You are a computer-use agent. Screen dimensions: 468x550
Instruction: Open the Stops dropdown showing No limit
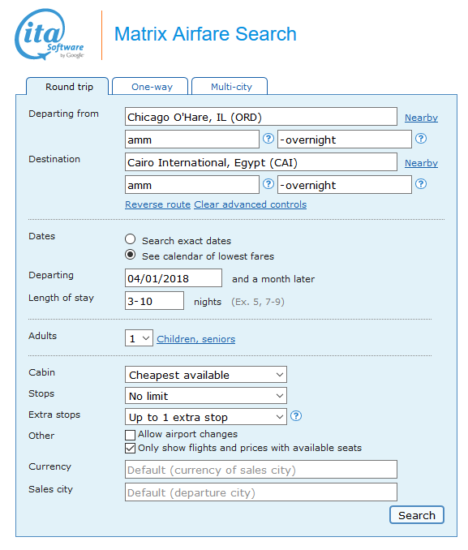point(206,396)
